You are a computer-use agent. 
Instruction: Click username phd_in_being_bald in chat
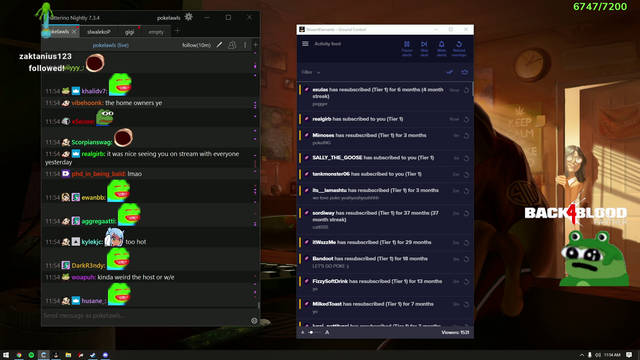(98, 174)
